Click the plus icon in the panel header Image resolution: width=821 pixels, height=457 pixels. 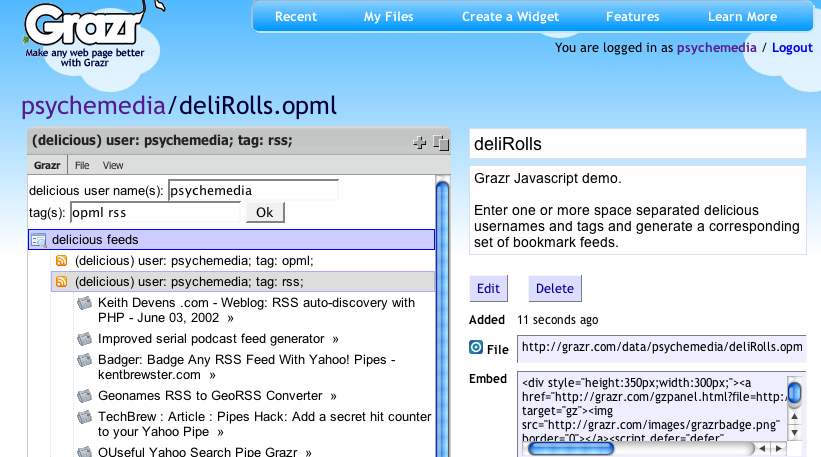click(419, 142)
